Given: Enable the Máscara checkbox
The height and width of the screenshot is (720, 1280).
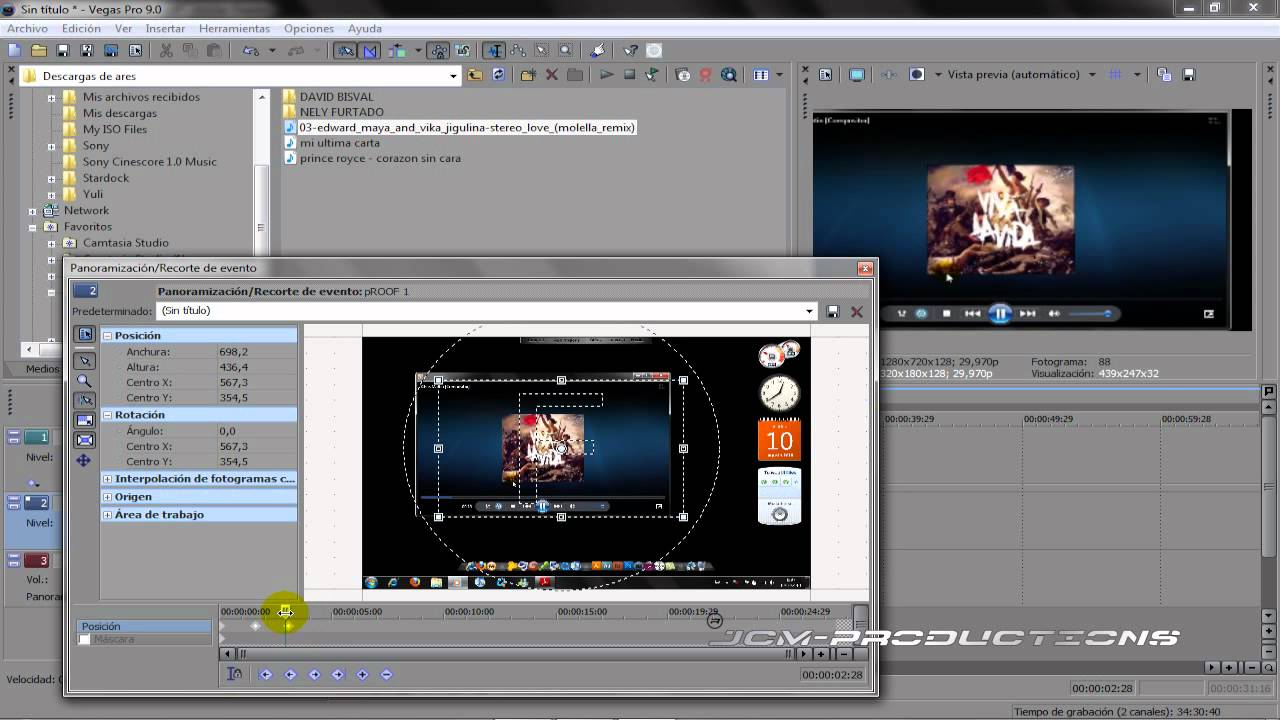Looking at the screenshot, I should [x=84, y=639].
